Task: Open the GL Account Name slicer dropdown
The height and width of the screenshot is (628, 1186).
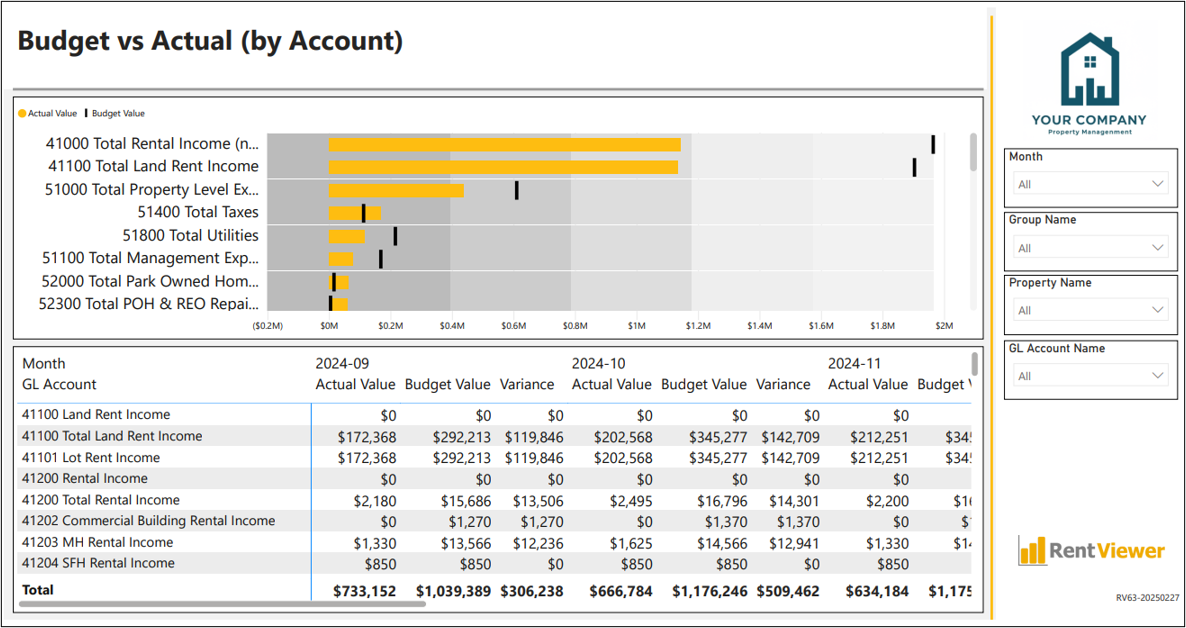Action: coord(1091,376)
